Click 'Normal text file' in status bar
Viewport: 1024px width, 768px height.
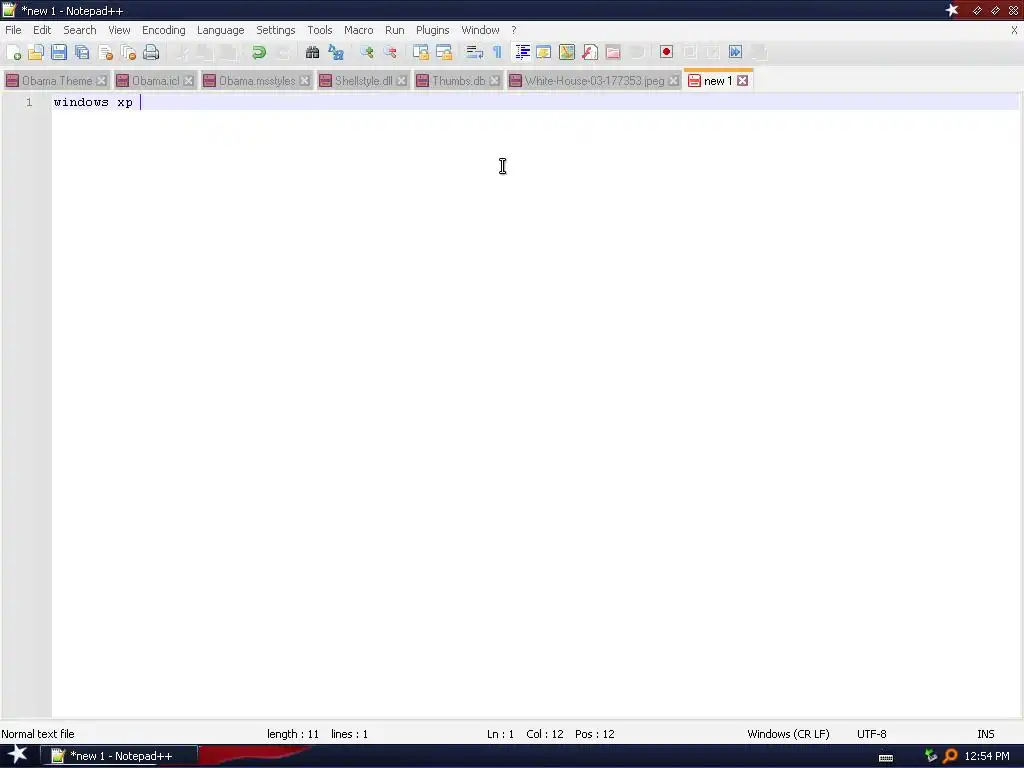click(38, 734)
